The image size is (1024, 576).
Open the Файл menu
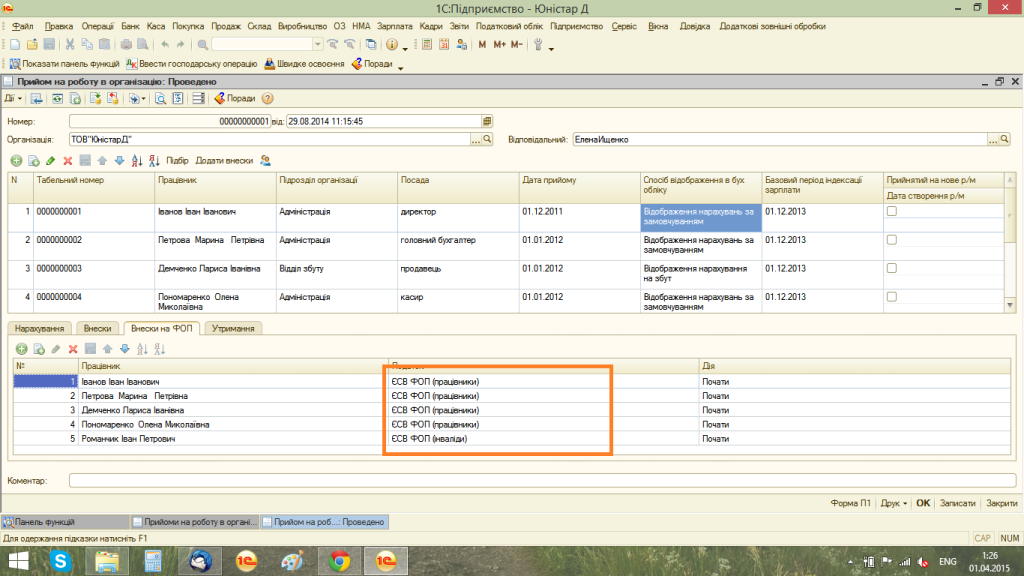(x=22, y=27)
